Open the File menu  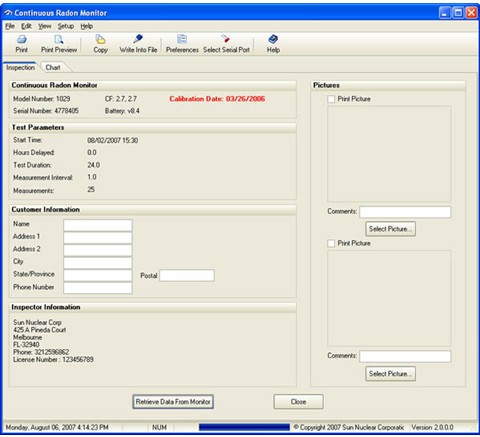[x=10, y=26]
